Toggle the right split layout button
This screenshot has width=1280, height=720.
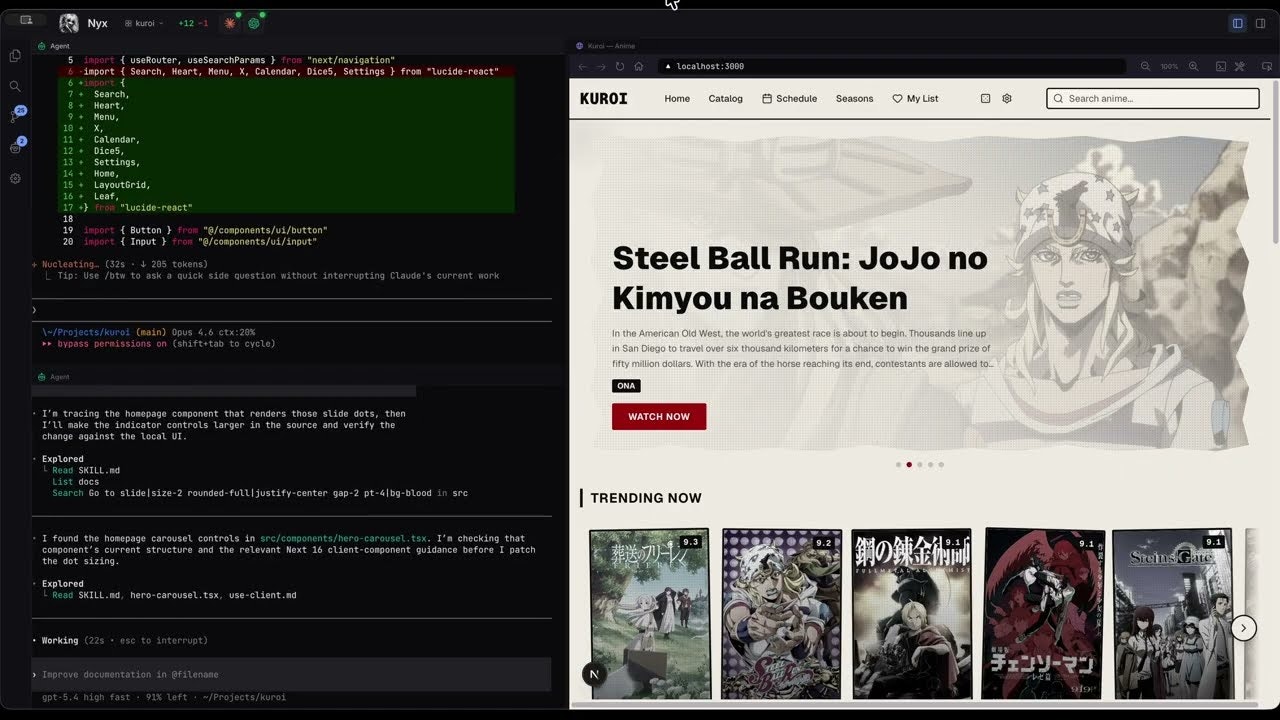pos(1260,23)
